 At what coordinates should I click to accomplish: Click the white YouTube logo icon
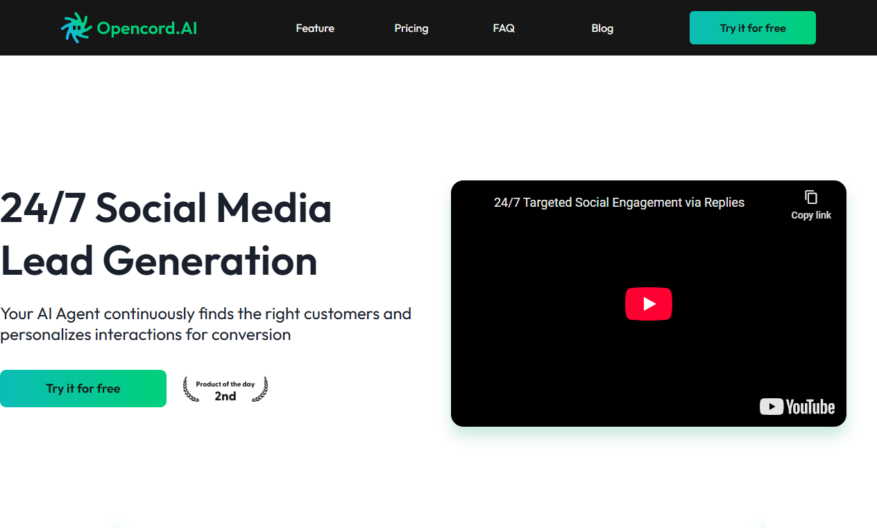pos(771,407)
